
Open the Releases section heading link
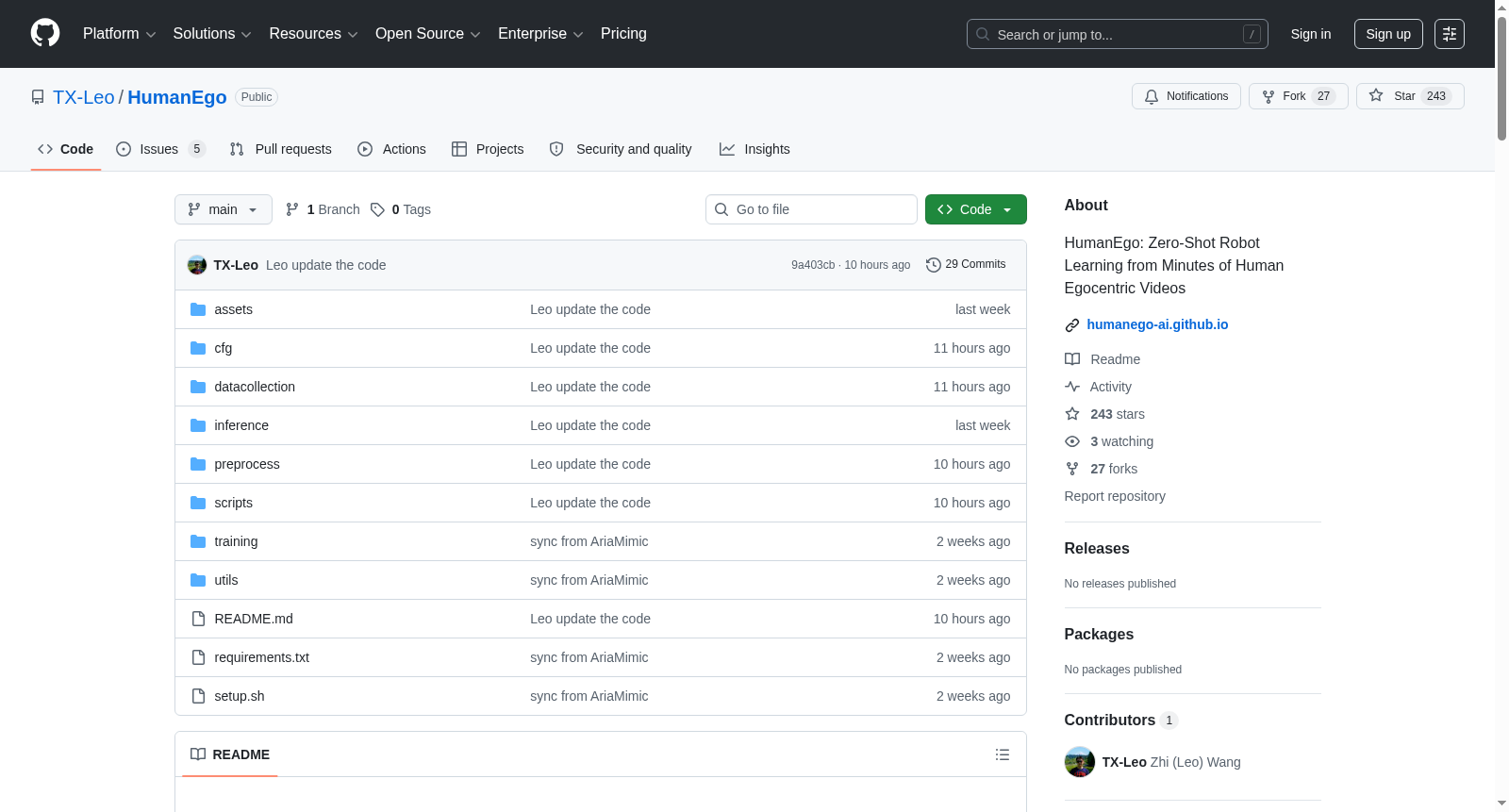click(x=1097, y=549)
